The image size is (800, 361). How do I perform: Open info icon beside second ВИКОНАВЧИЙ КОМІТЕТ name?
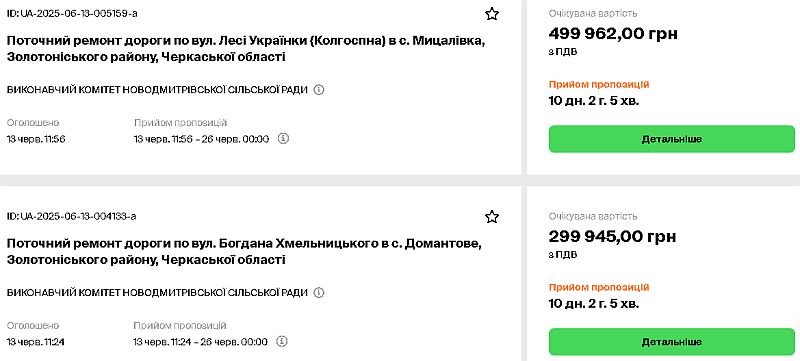[319, 293]
